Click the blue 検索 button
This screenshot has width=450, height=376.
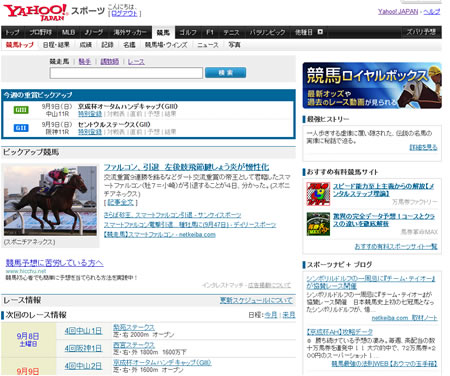coord(225,73)
